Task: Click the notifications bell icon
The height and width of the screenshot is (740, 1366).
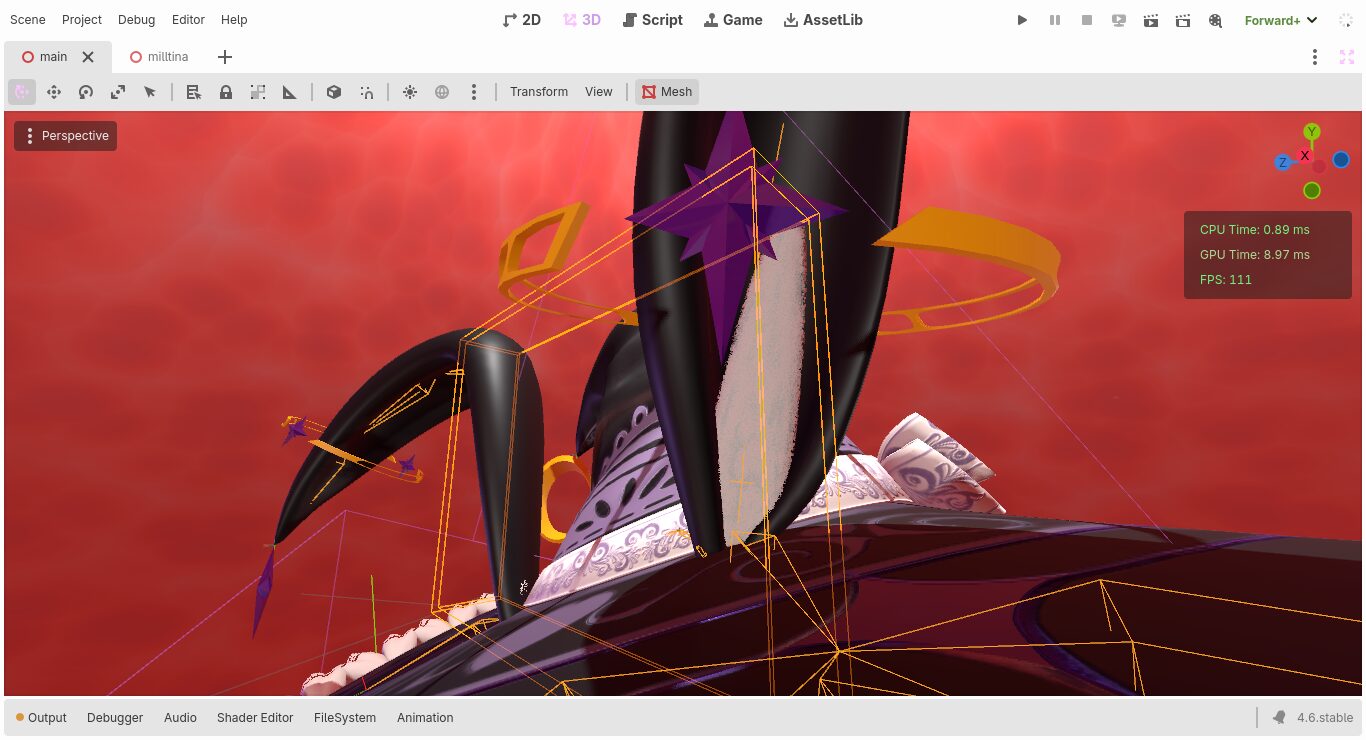Action: (x=1279, y=718)
